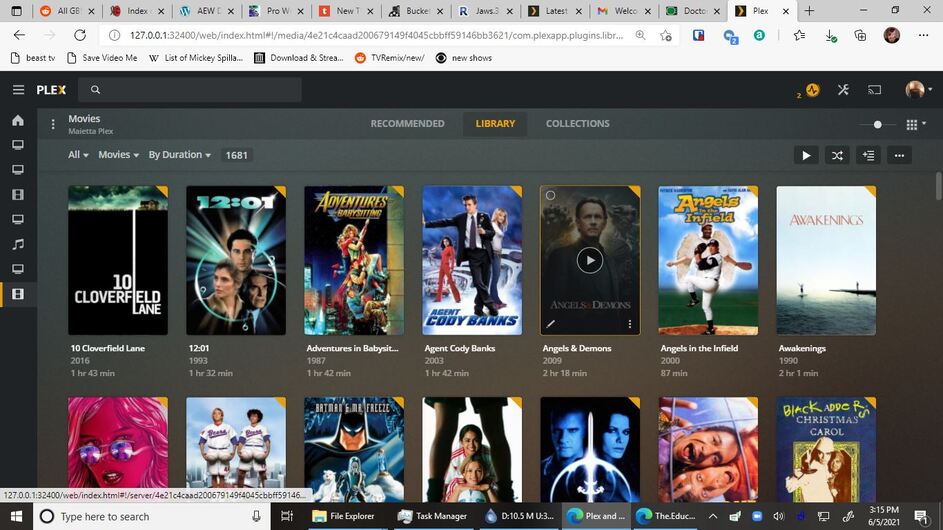The height and width of the screenshot is (530, 943).
Task: Click the taskbar volume speaker icon
Action: coord(779,516)
